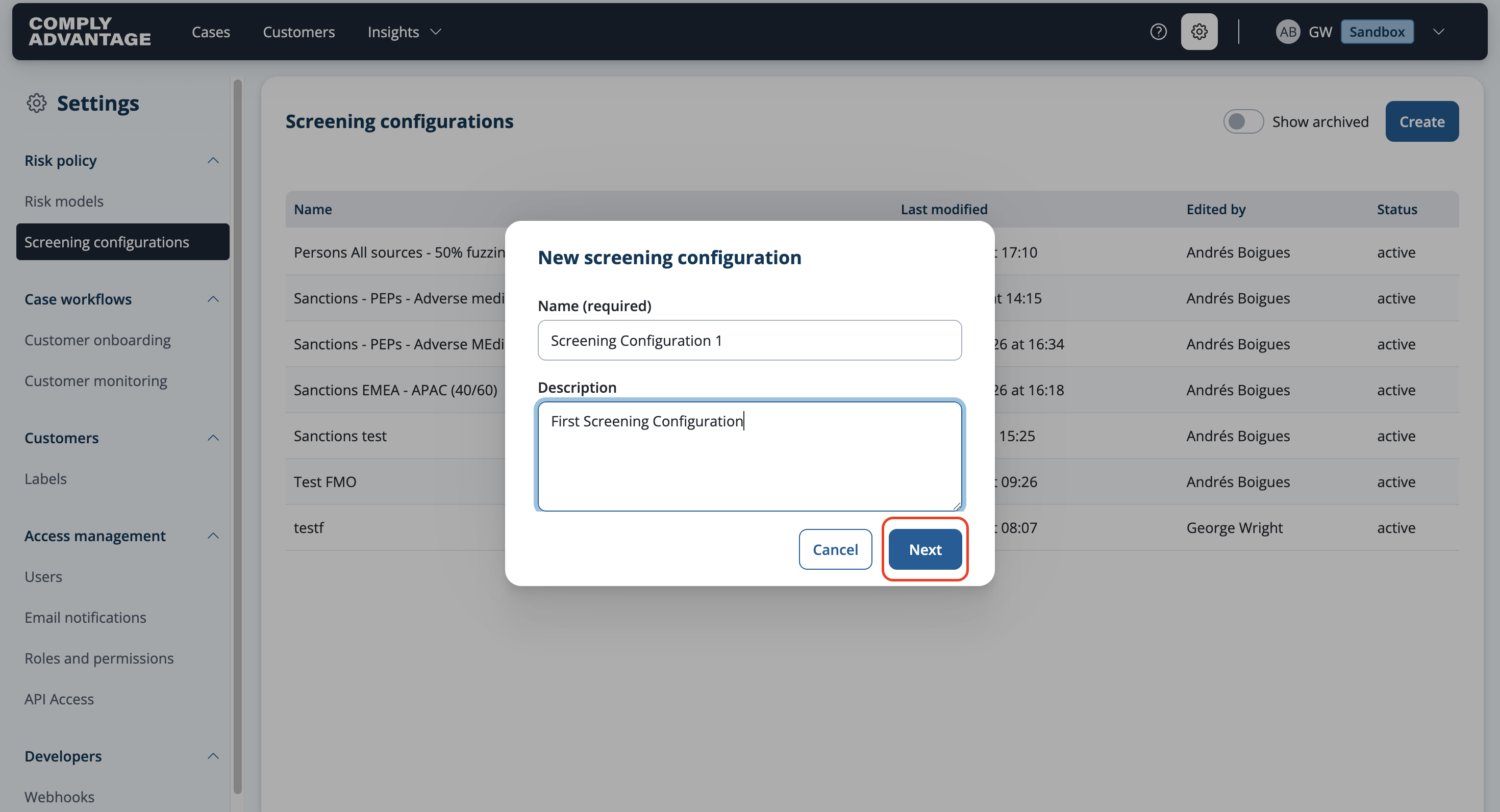Open the testf configuration row
This screenshot has width=1500, height=812.
(x=872, y=527)
